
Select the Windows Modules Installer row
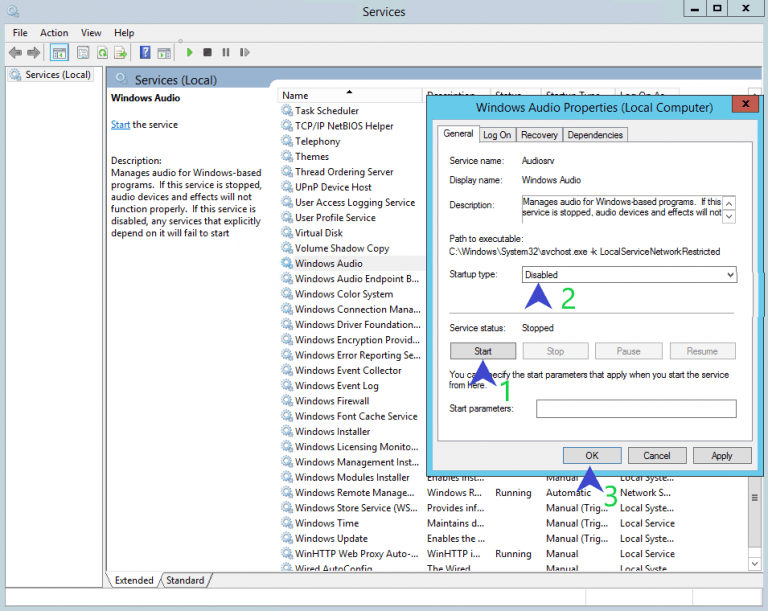pyautogui.click(x=350, y=477)
